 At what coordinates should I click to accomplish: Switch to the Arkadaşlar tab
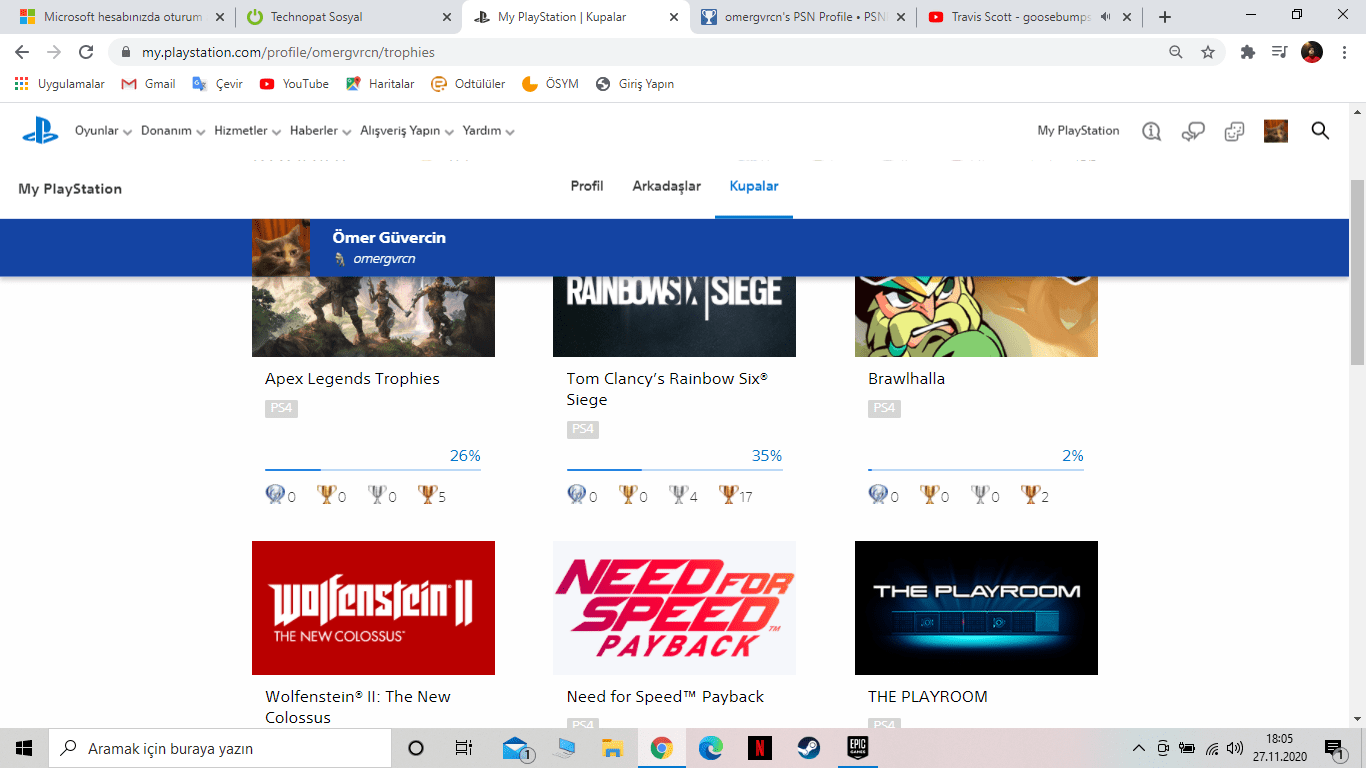click(667, 186)
